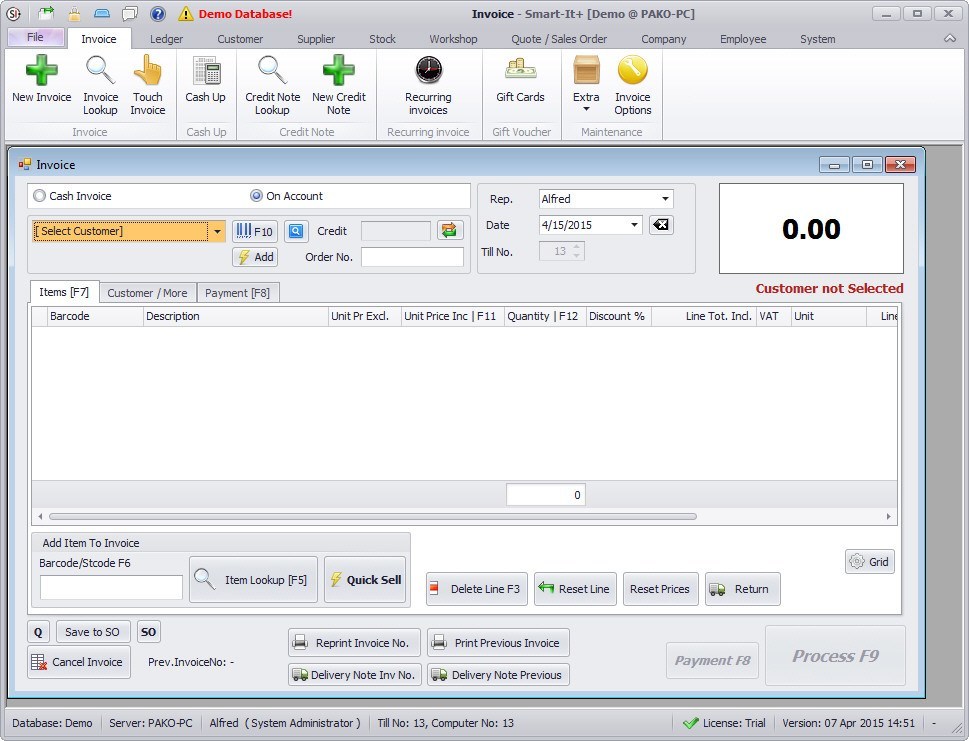969x741 pixels.
Task: Adjust the Till No stepper value
Action: click(575, 252)
